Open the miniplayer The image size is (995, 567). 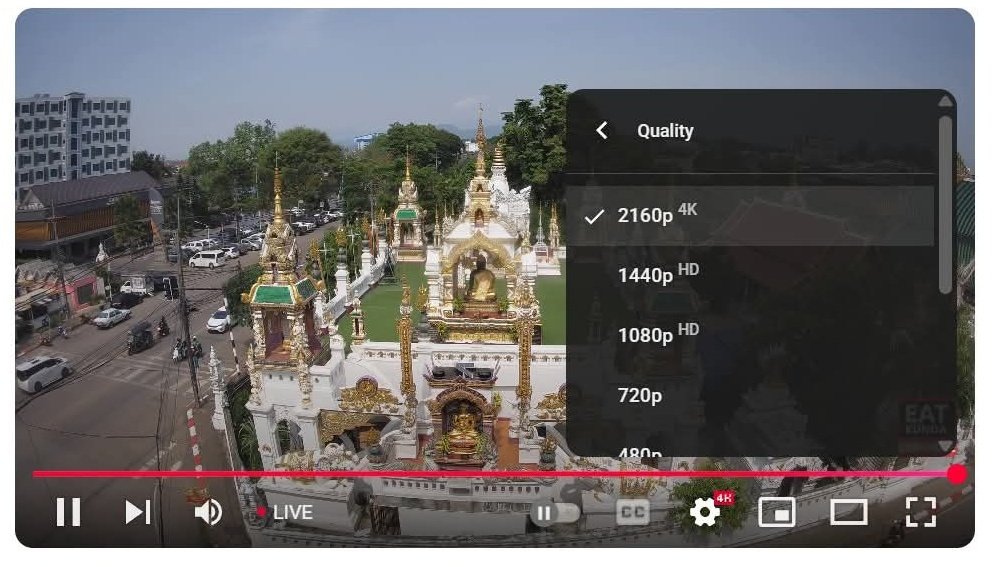coord(777,512)
